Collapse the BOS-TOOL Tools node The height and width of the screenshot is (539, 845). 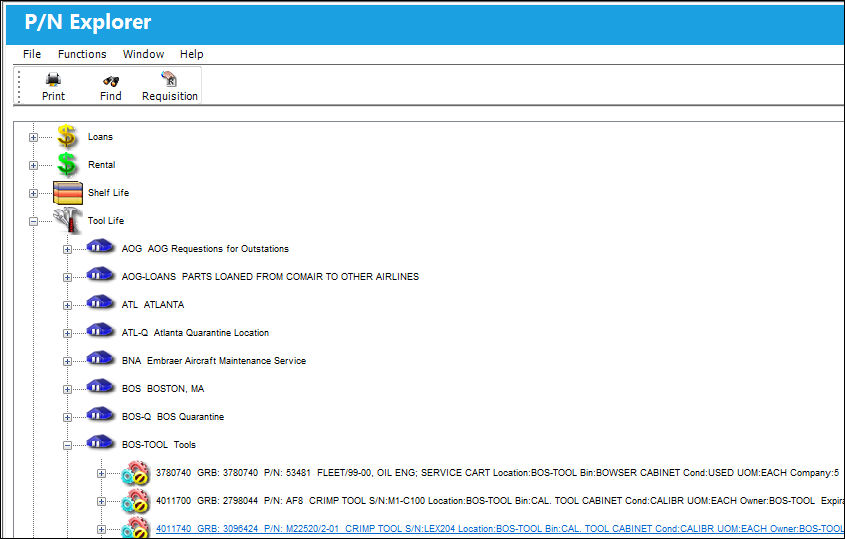coord(67,446)
